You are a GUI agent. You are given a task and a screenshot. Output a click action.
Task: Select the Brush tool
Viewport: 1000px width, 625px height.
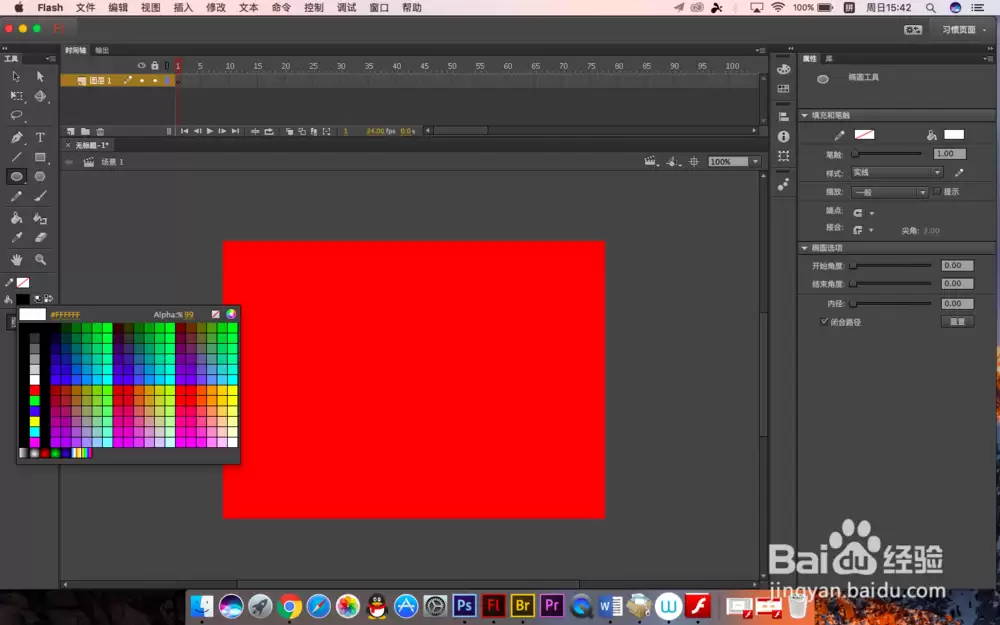[x=40, y=196]
